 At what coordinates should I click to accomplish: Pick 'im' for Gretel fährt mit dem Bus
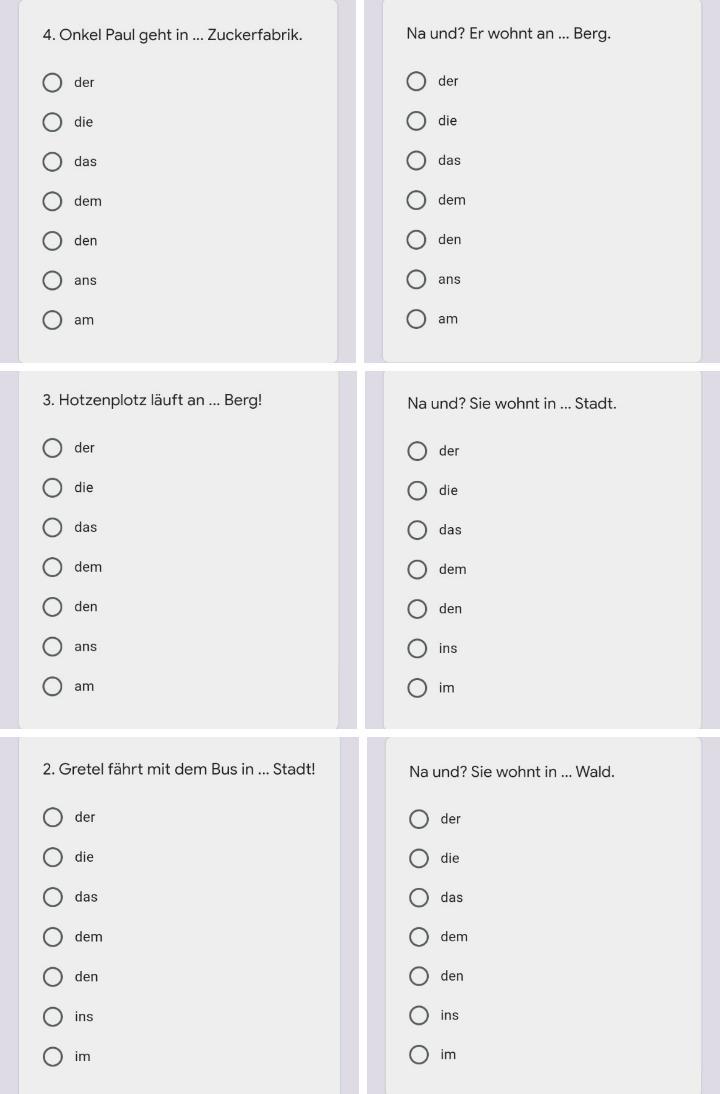pos(52,1056)
